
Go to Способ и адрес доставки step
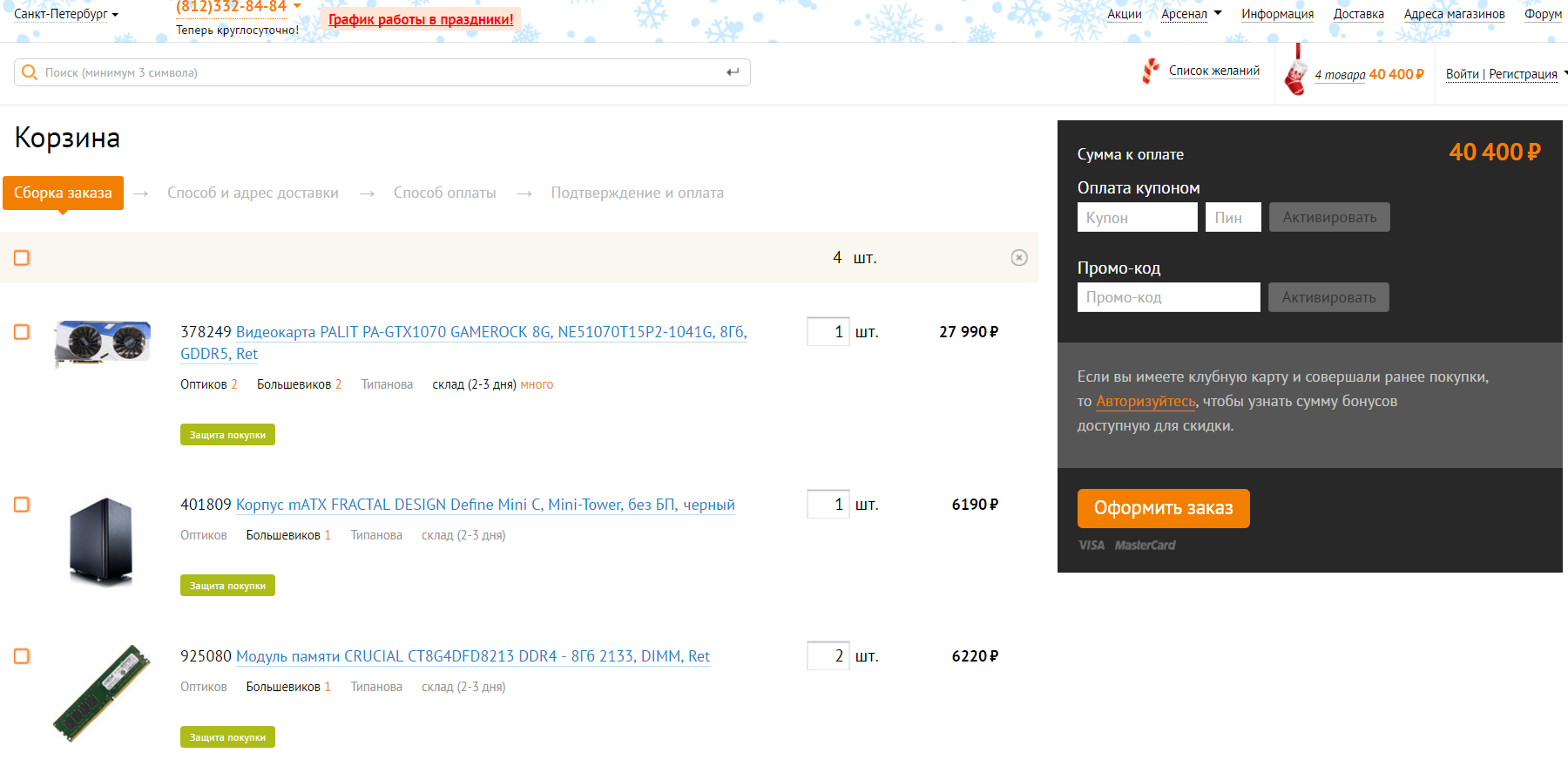pyautogui.click(x=253, y=193)
